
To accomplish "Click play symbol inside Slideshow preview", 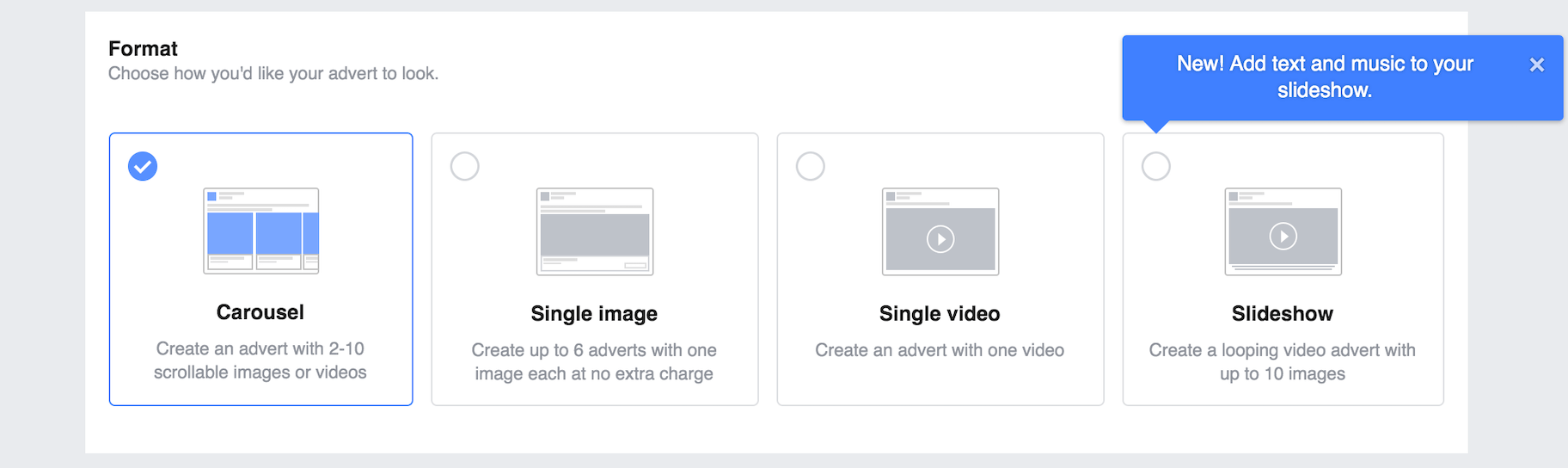I will click(x=1283, y=236).
